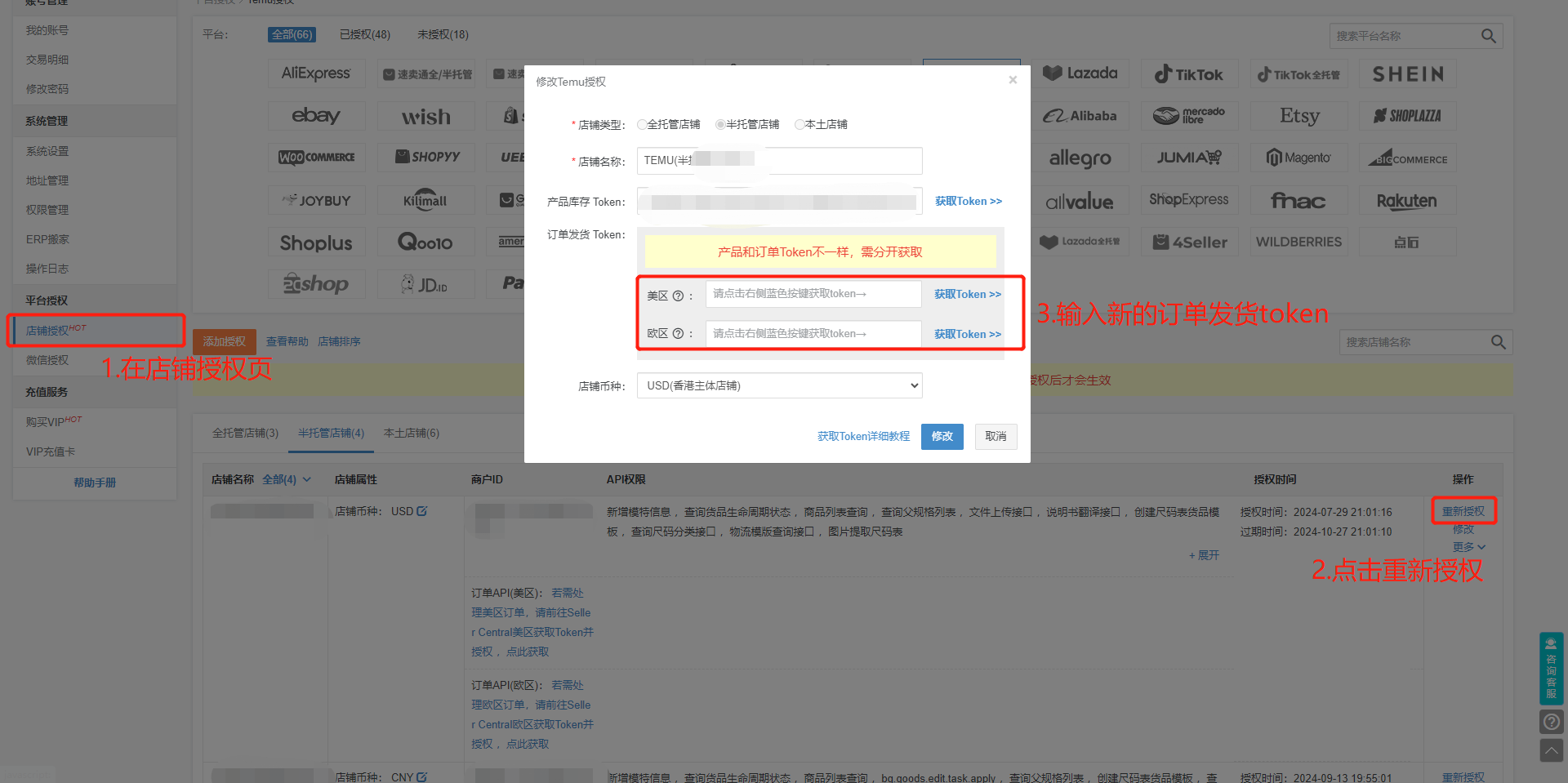Image resolution: width=1568 pixels, height=783 pixels.
Task: Click the platform search magnifier icon
Action: (1489, 36)
